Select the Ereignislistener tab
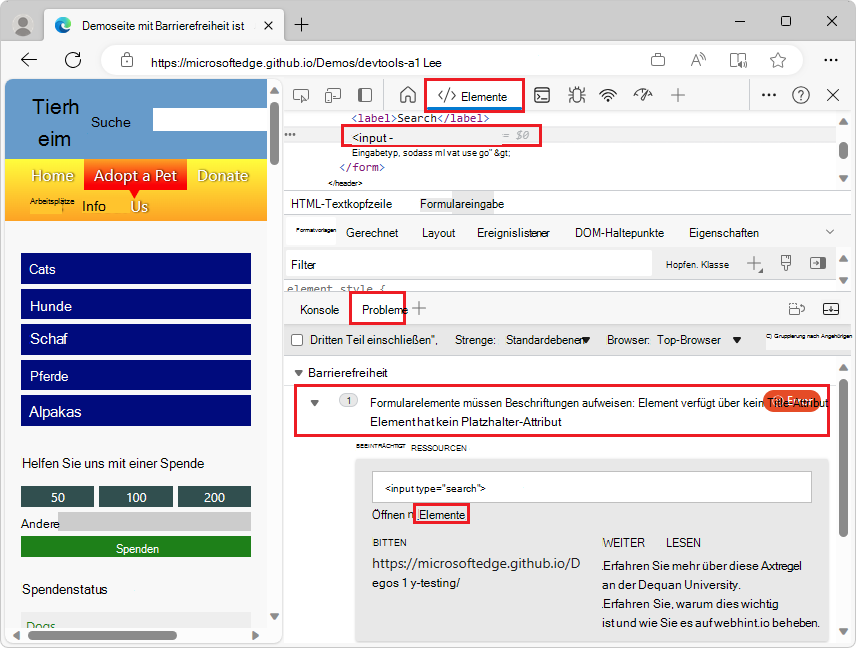 (x=512, y=232)
